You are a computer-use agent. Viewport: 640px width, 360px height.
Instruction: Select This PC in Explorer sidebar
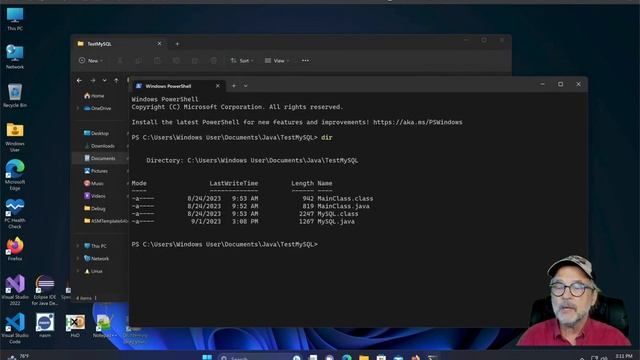(96, 246)
